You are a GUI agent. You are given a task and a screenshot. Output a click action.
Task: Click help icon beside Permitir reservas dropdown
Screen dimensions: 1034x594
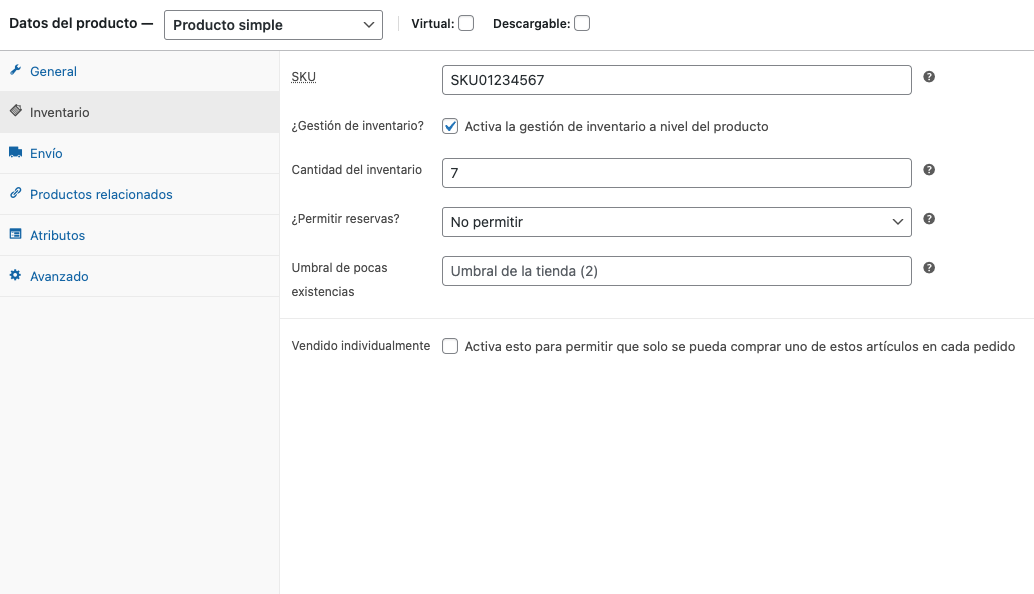point(929,219)
